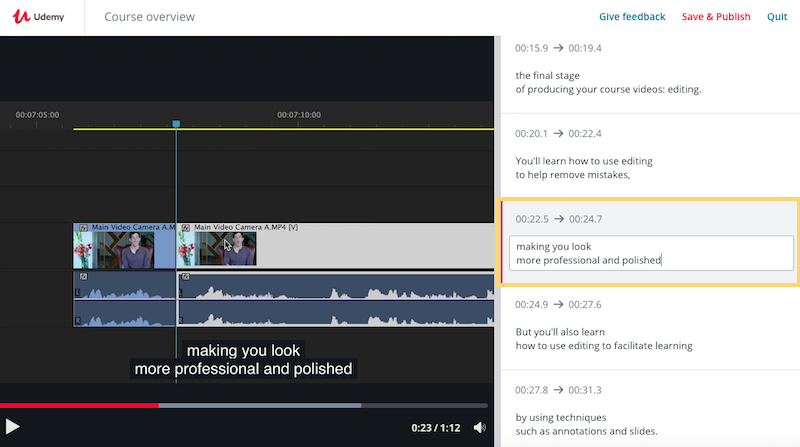
Task: Mute audio with the speaker icon
Action: click(x=480, y=428)
